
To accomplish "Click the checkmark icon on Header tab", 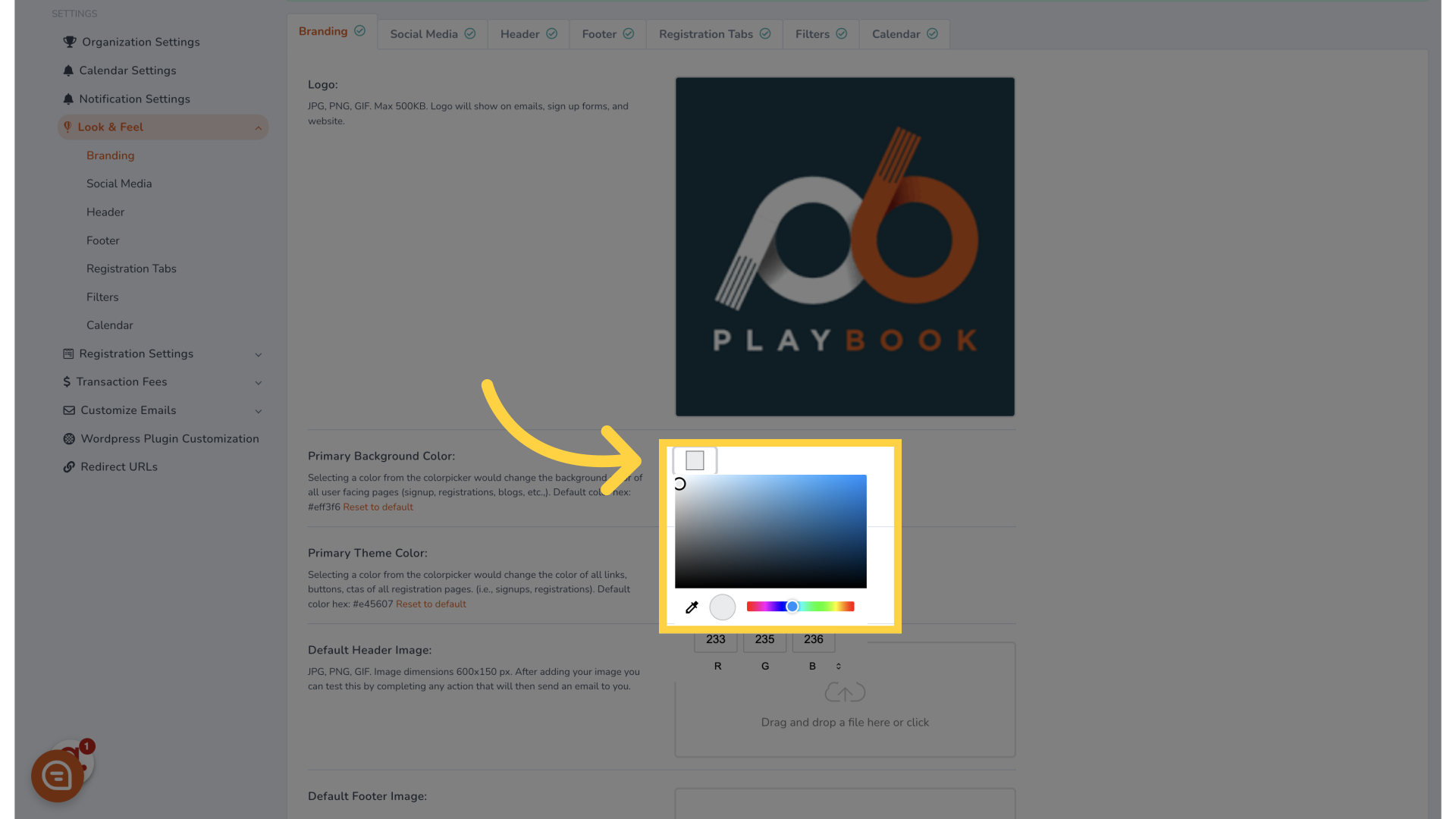I will pos(552,34).
